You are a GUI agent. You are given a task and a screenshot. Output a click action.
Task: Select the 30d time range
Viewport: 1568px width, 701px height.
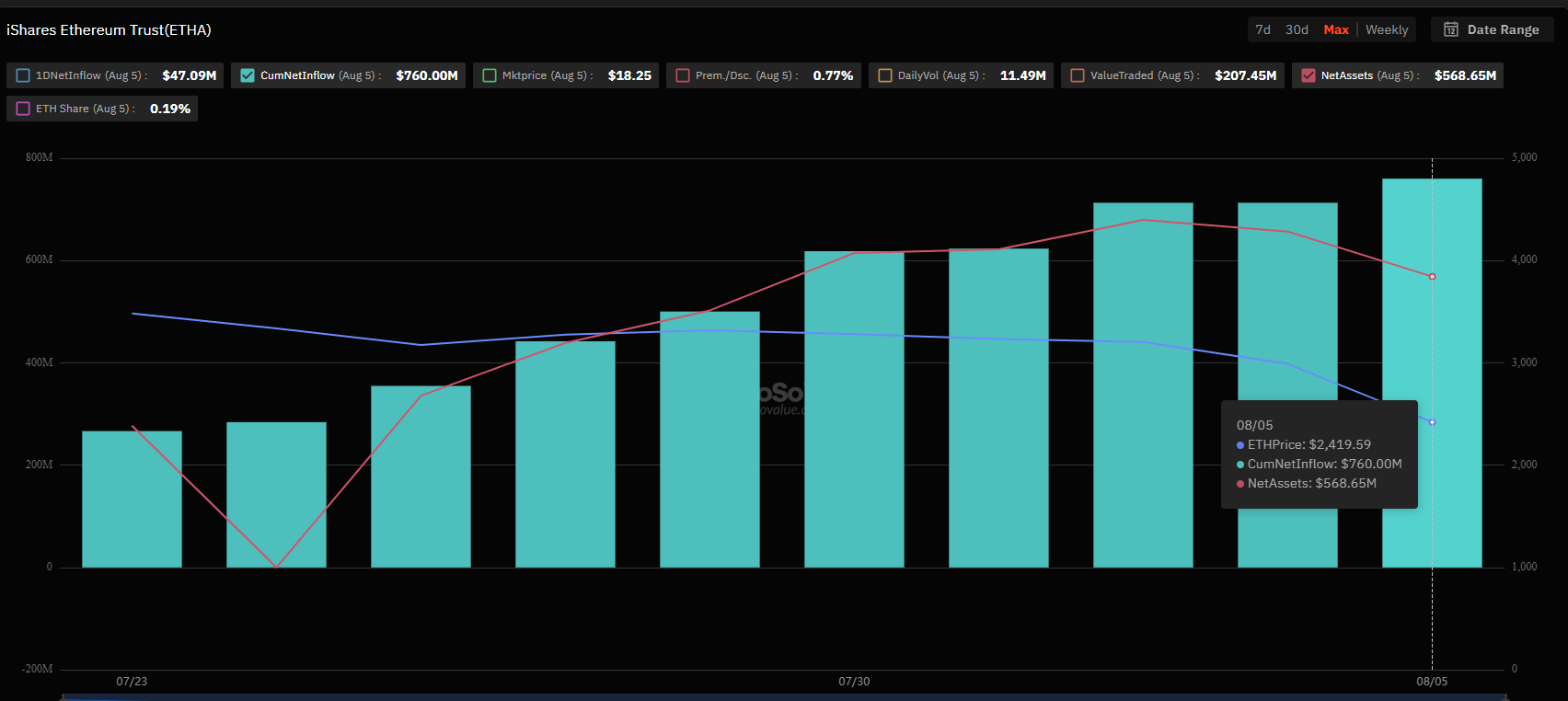[x=1297, y=29]
